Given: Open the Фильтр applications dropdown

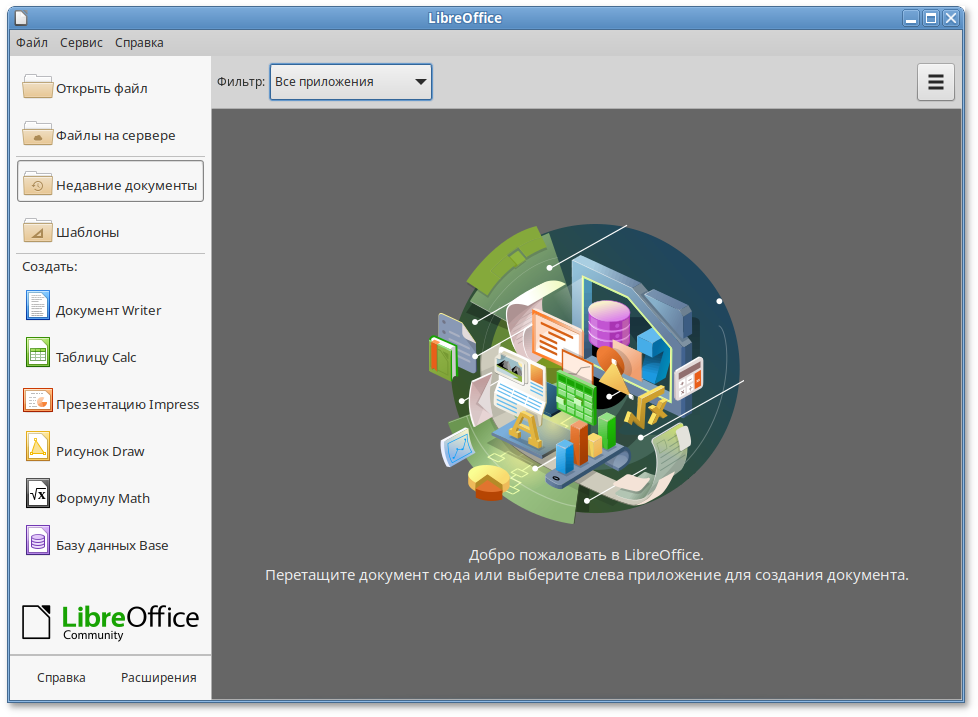Looking at the screenshot, I should click(350, 82).
